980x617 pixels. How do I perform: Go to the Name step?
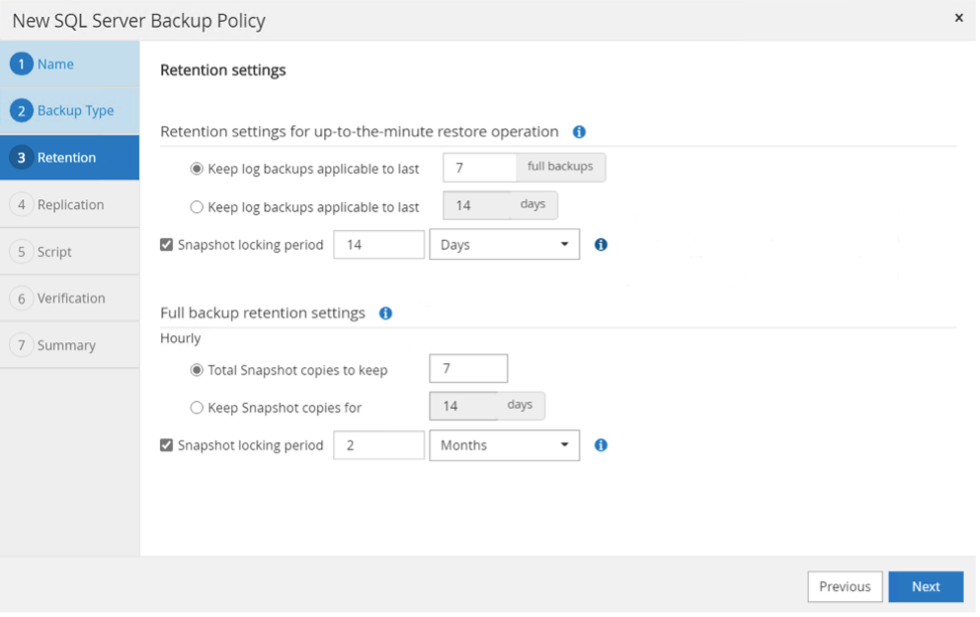(55, 64)
